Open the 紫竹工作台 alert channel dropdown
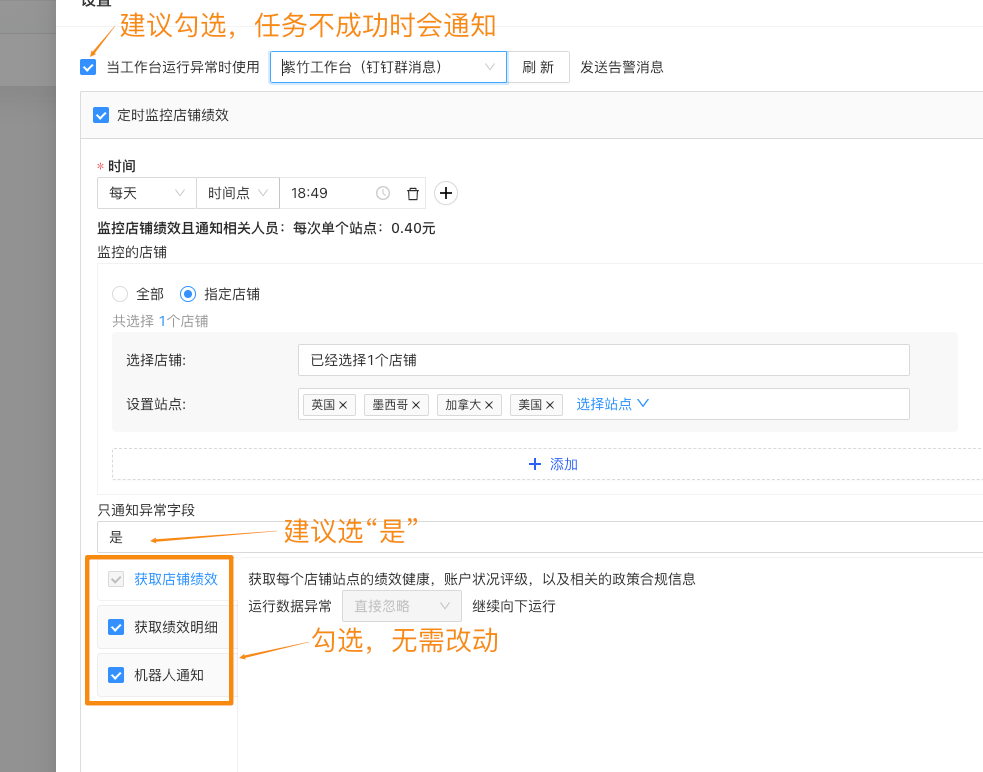The image size is (983, 772). tap(388, 67)
